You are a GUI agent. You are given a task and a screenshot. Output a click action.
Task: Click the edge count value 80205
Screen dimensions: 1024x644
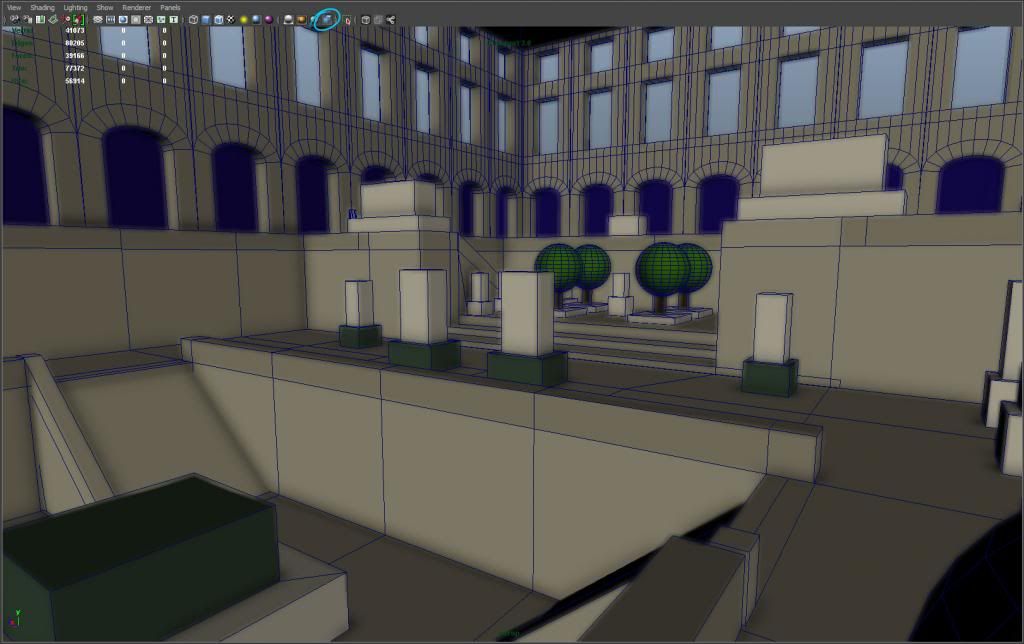(75, 43)
